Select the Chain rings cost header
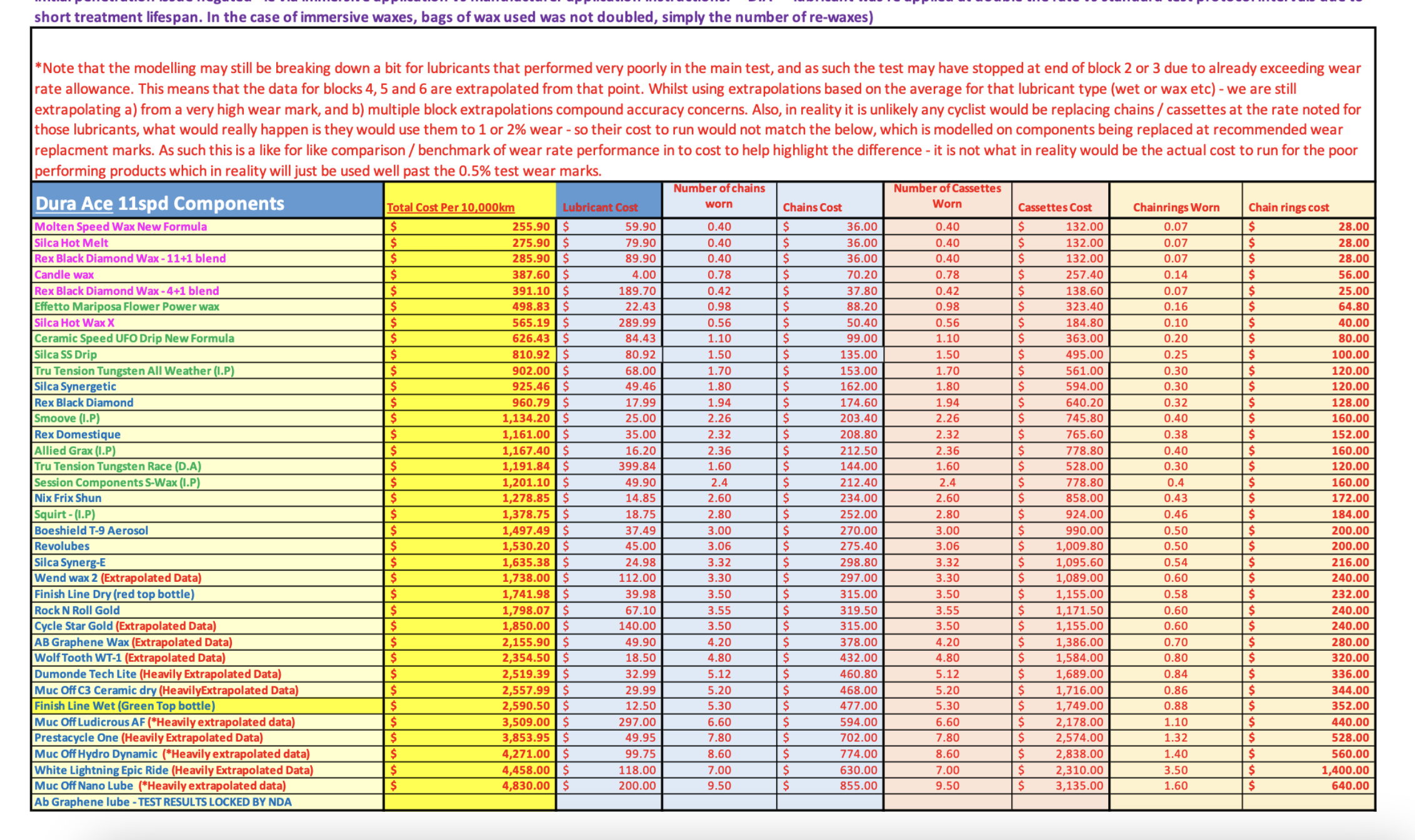The image size is (1415, 840). click(1288, 207)
